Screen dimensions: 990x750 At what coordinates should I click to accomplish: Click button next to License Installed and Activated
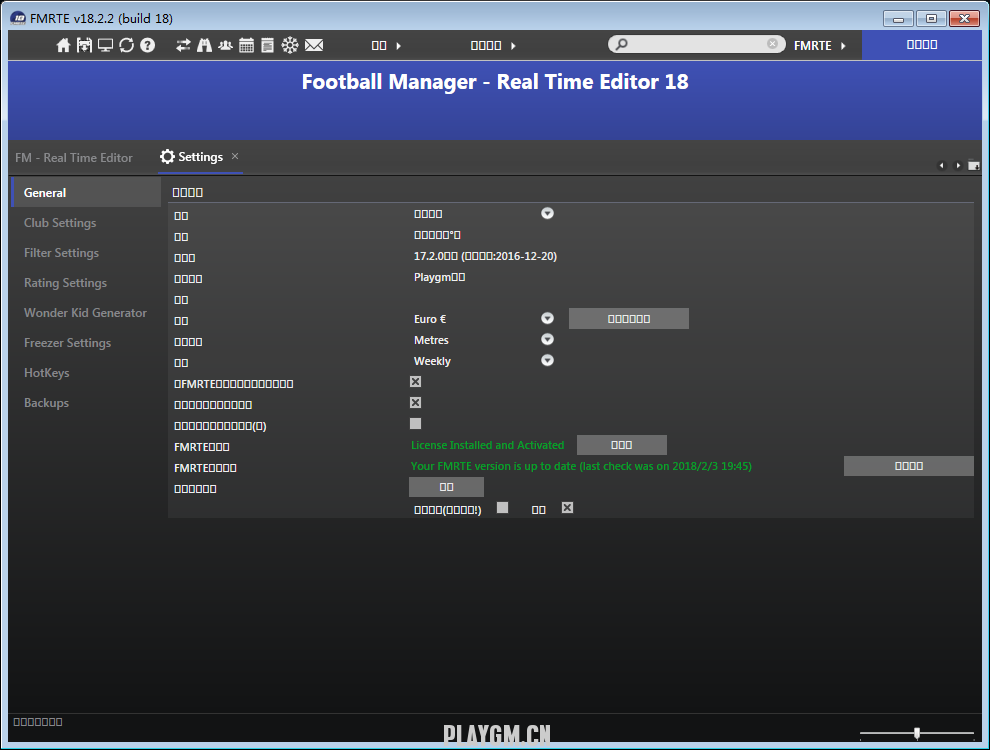[621, 445]
